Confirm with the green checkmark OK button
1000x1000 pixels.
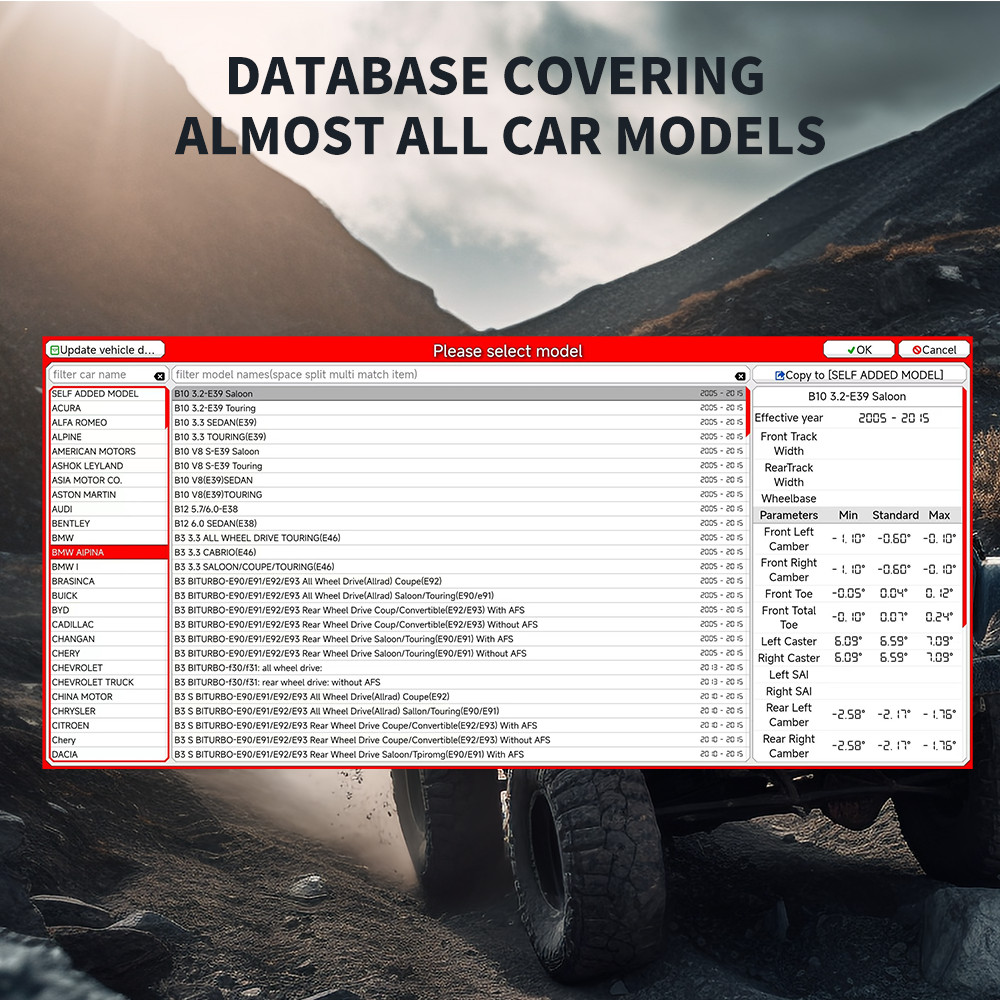858,350
